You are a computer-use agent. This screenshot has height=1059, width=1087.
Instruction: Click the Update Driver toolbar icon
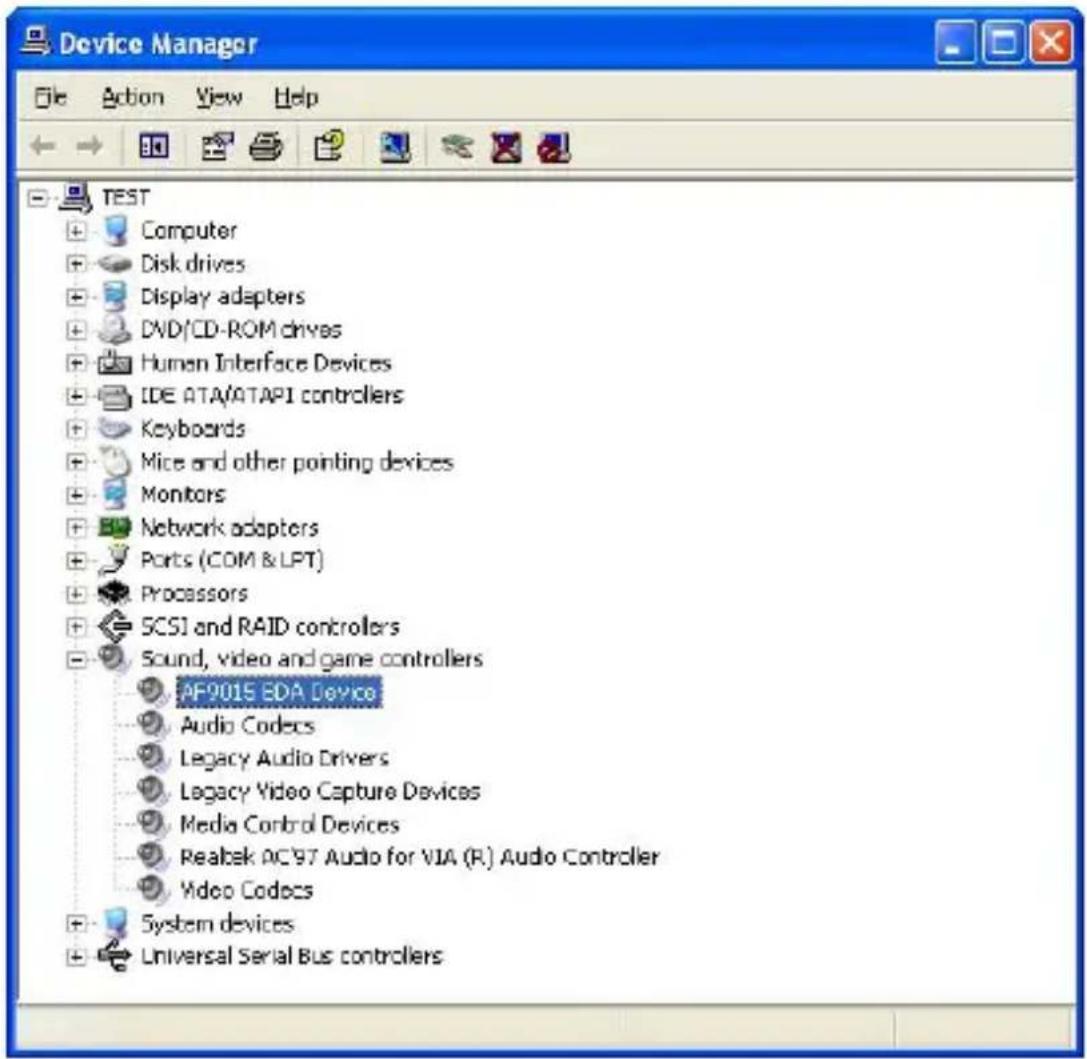(457, 146)
